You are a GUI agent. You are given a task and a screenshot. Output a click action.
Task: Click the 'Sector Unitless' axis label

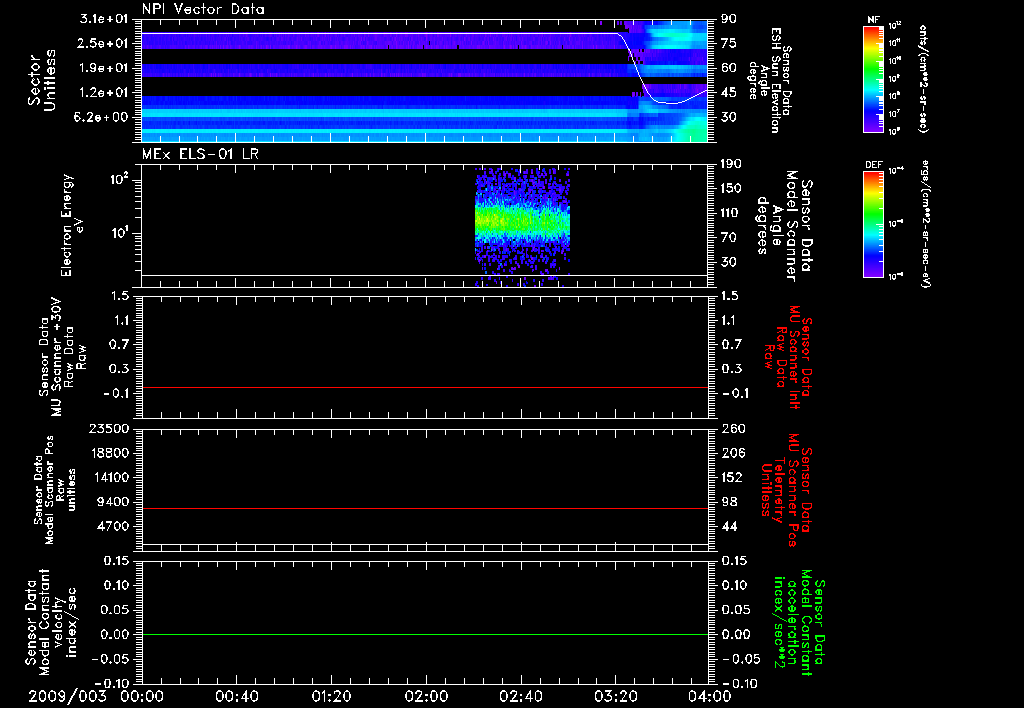42,80
